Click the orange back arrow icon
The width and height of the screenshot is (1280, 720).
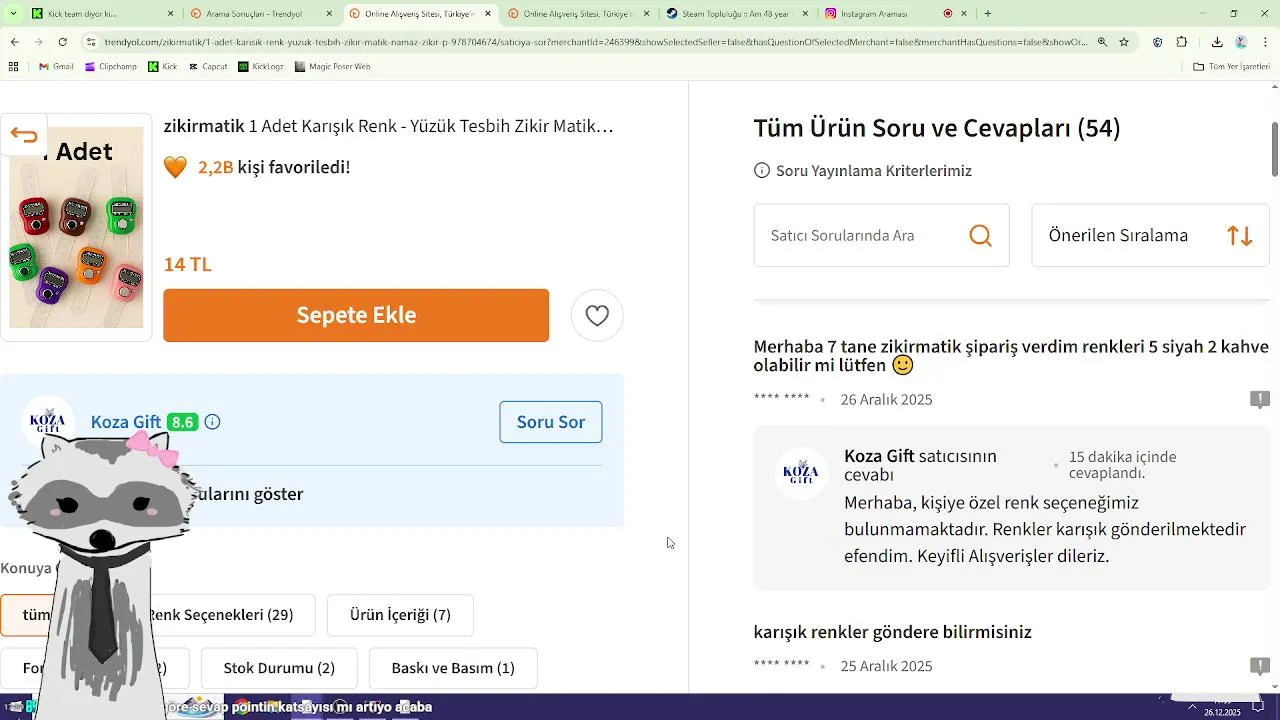tap(24, 136)
